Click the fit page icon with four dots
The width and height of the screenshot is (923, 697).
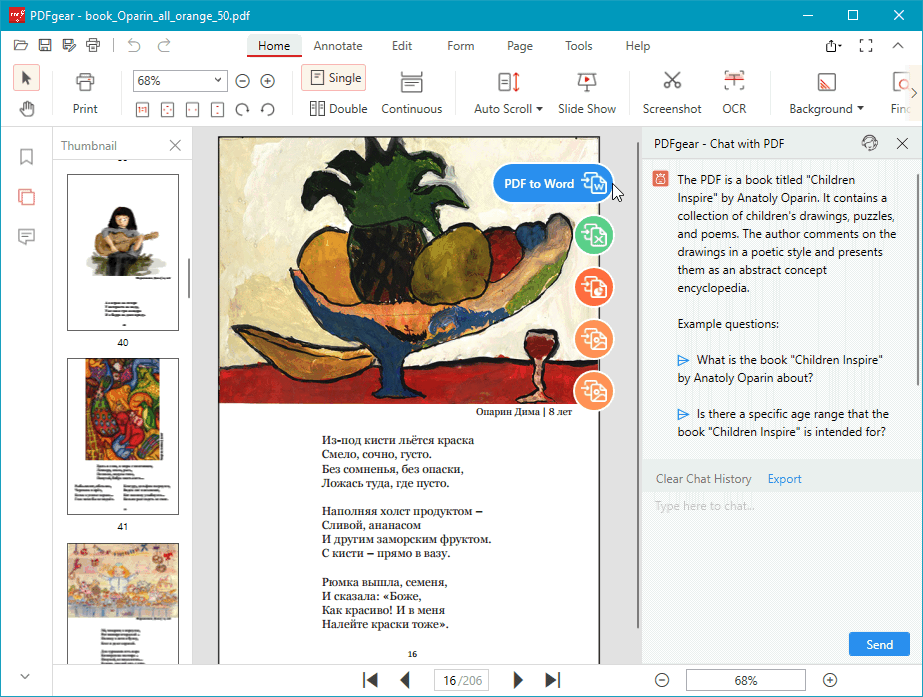168,109
